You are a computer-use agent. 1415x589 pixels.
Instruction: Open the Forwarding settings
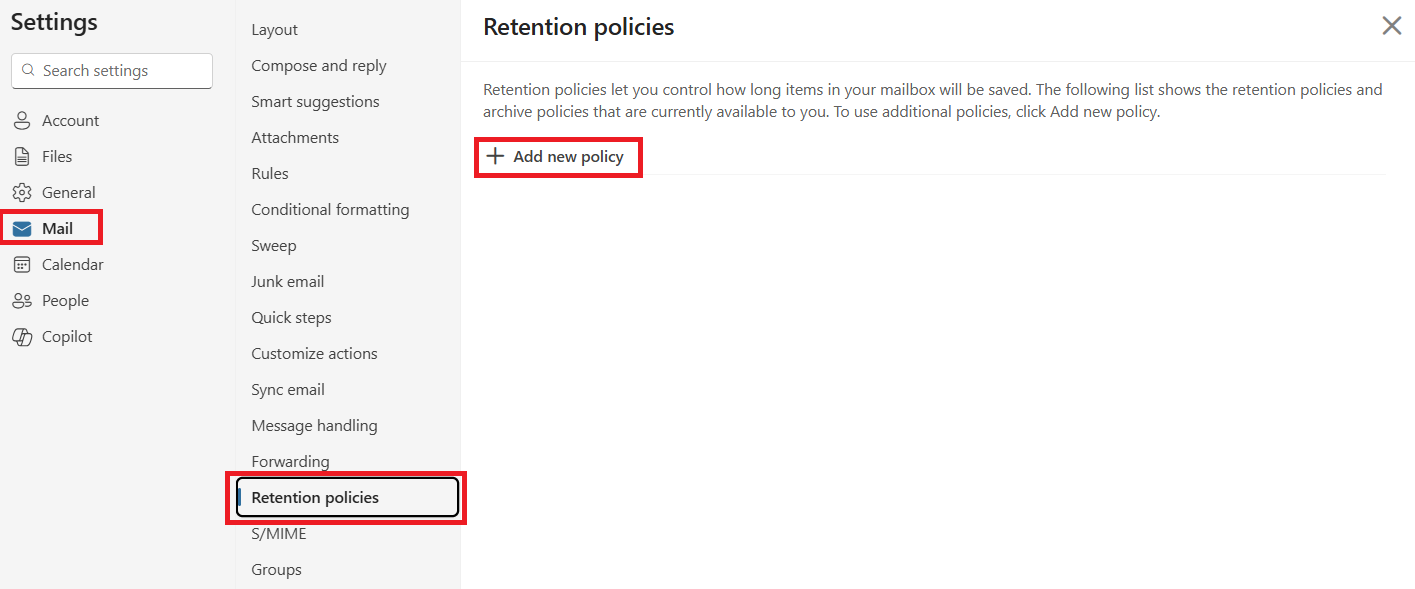290,462
